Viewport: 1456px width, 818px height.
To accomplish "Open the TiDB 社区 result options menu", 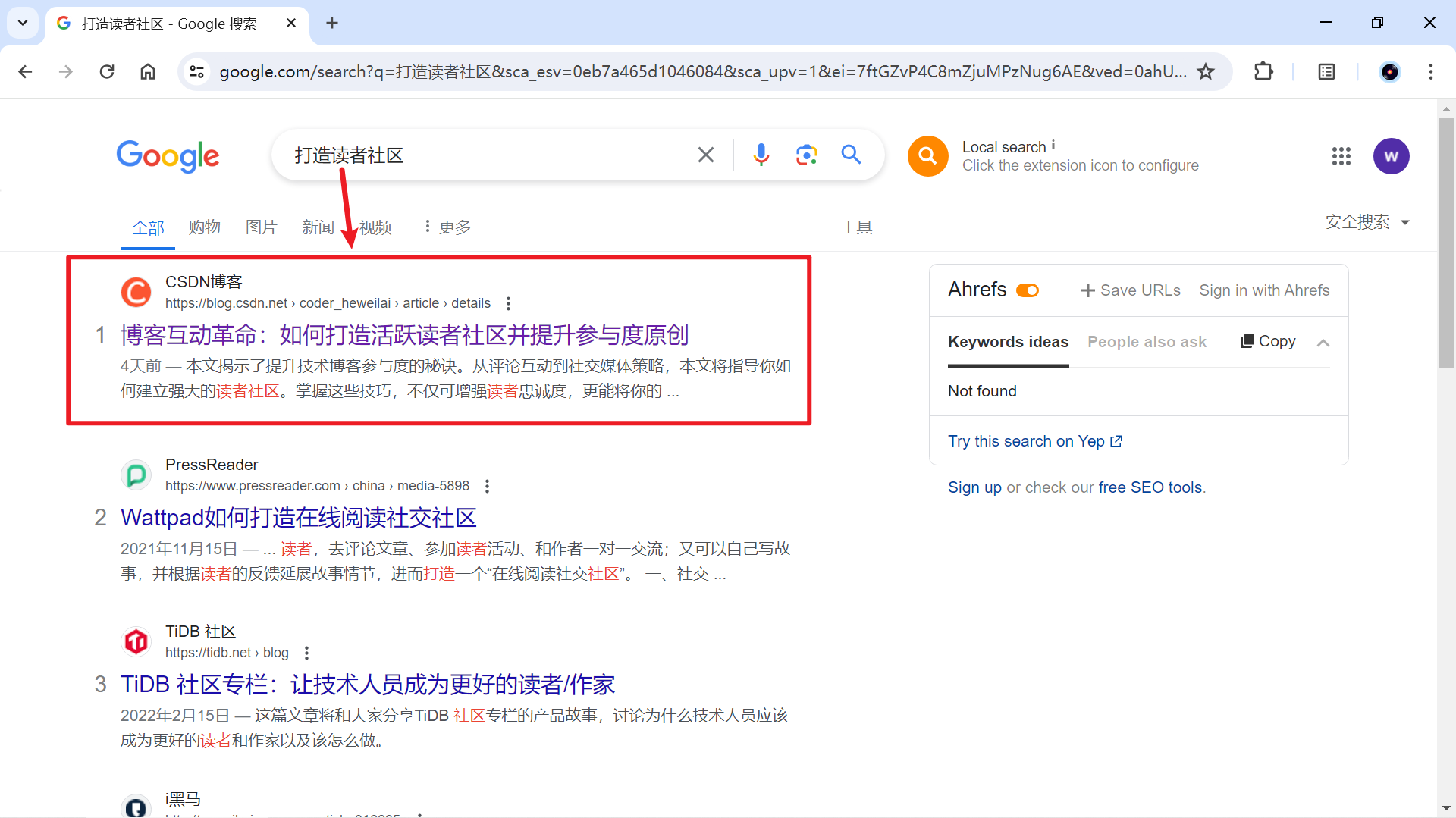I will 306,653.
